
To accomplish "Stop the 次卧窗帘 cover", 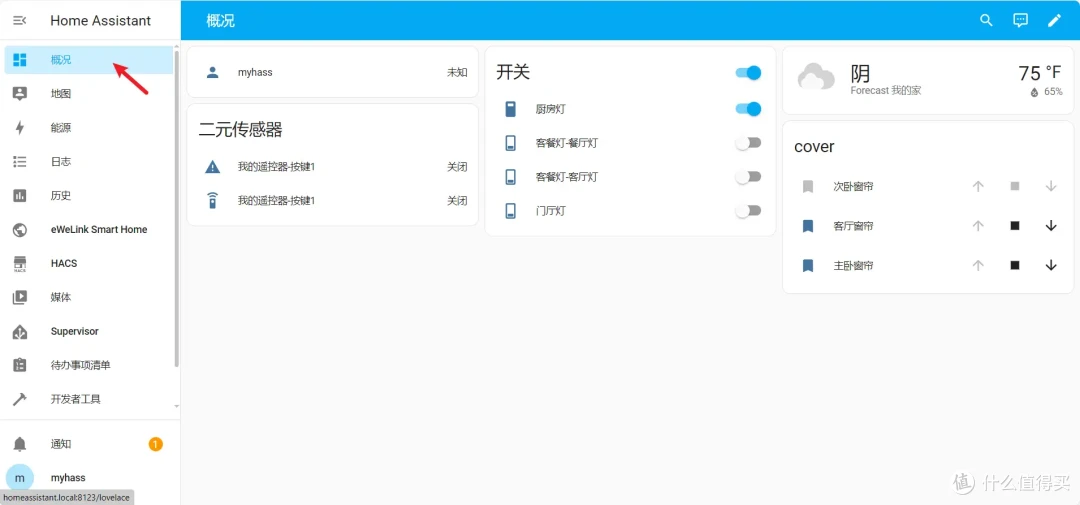I will [x=1015, y=186].
